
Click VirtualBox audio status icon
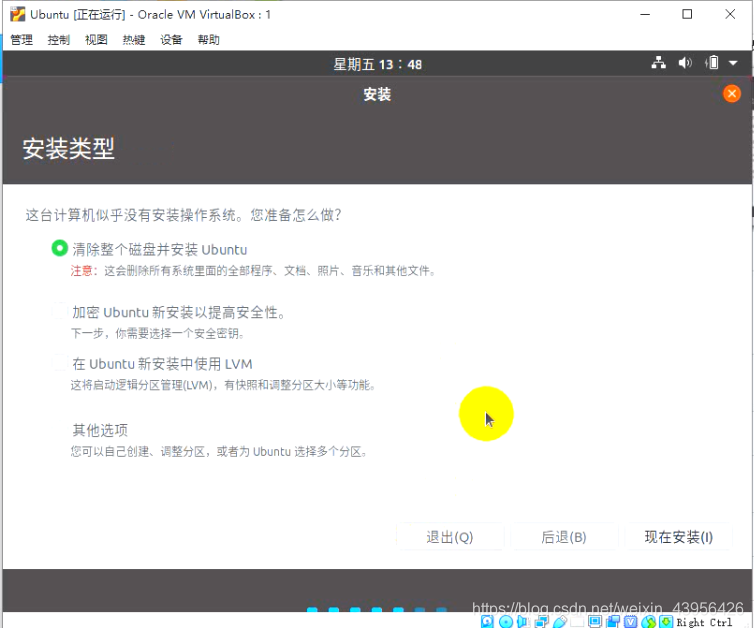522,622
